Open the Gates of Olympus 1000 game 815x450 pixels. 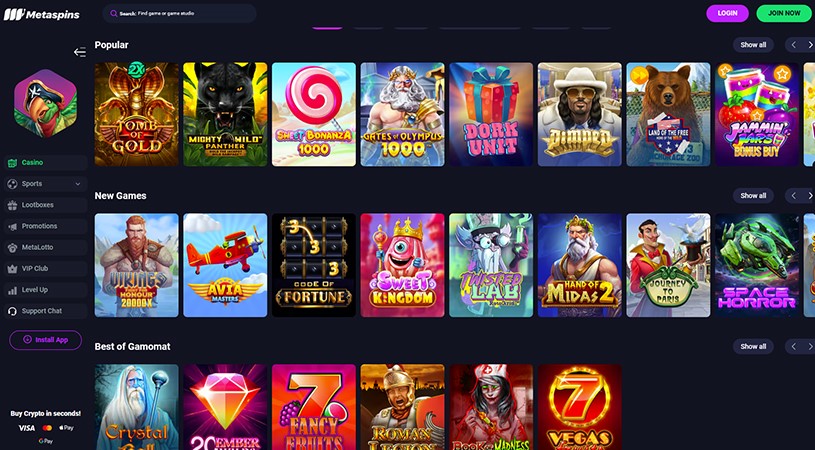pos(402,114)
